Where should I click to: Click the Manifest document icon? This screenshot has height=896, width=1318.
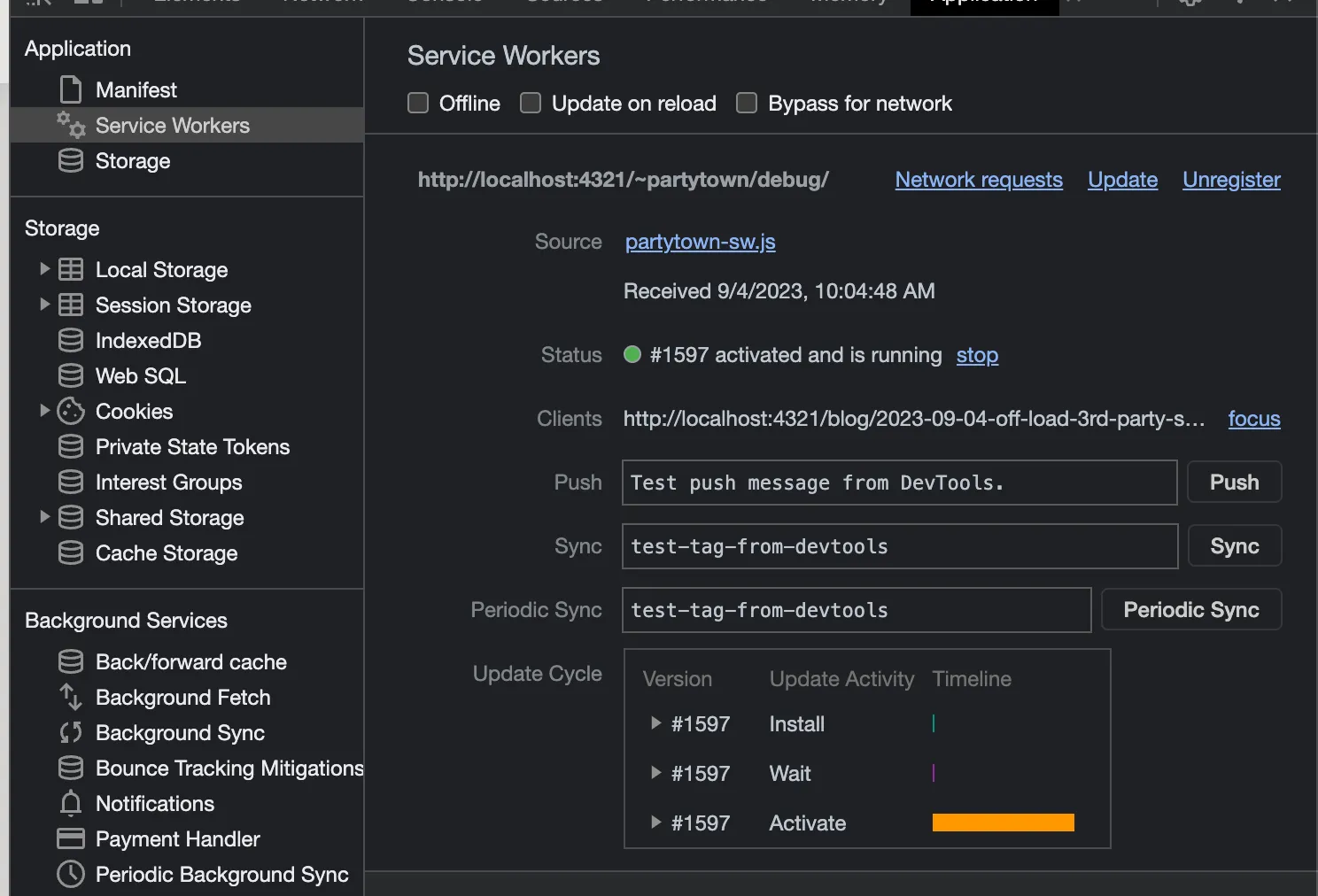tap(71, 90)
